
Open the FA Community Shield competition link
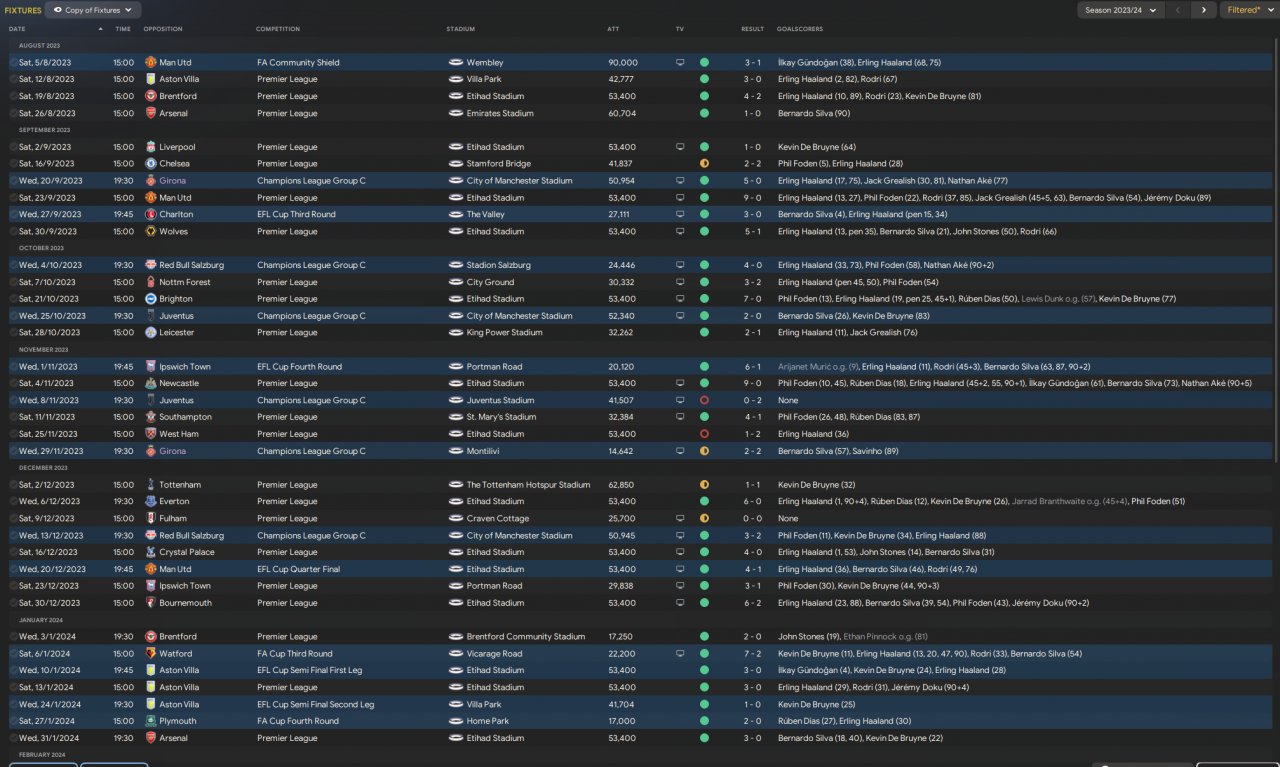(x=298, y=63)
